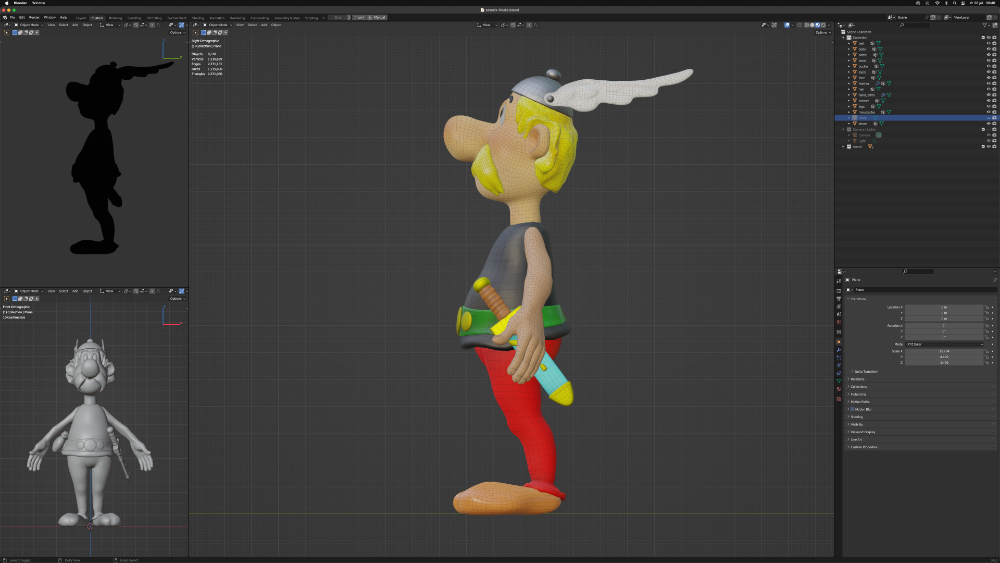Click the pin icon in Properties header
Screen dimensions: 1000x563
(995, 280)
